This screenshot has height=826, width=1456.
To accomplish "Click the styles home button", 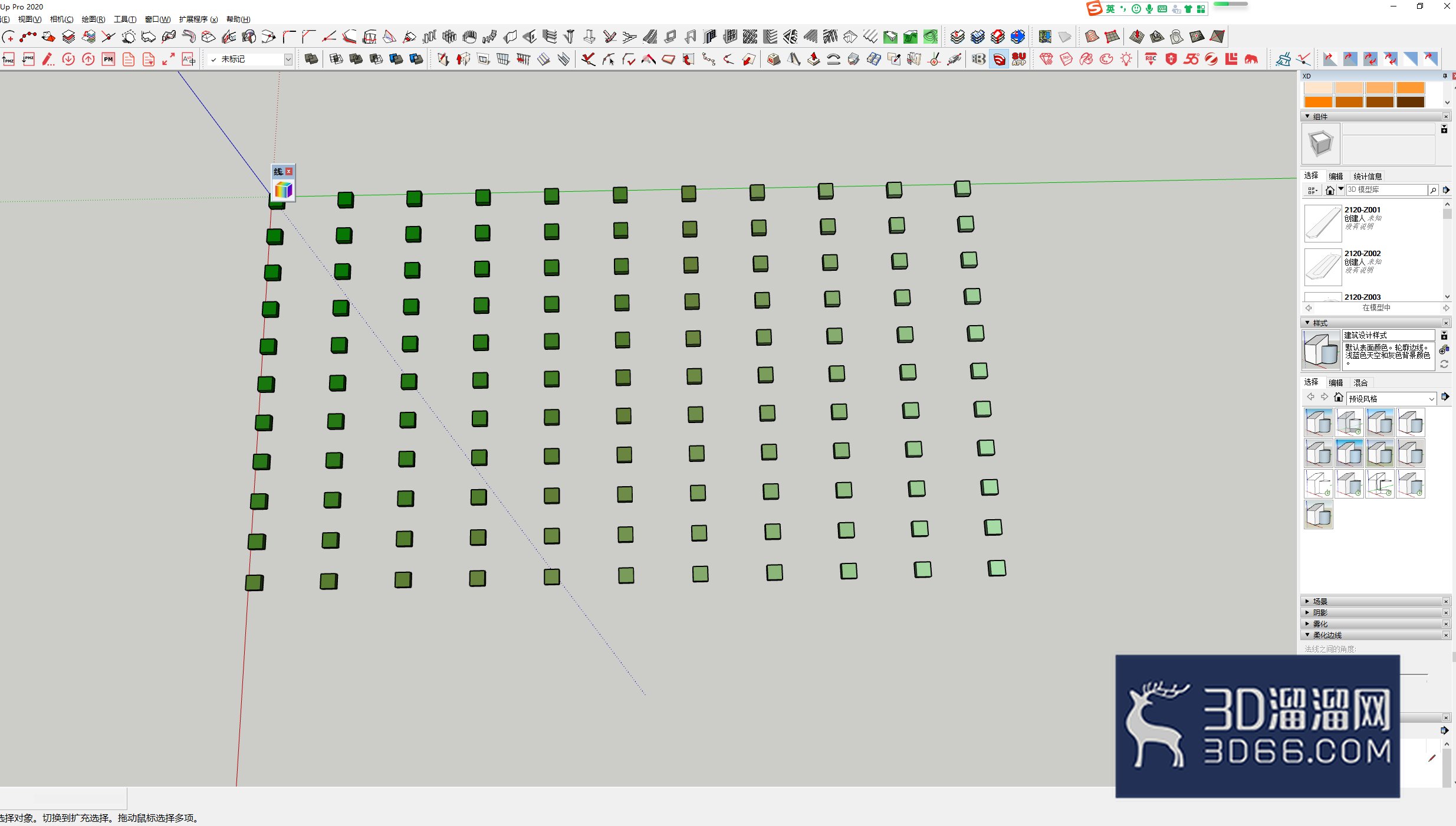I will pos(1339,397).
